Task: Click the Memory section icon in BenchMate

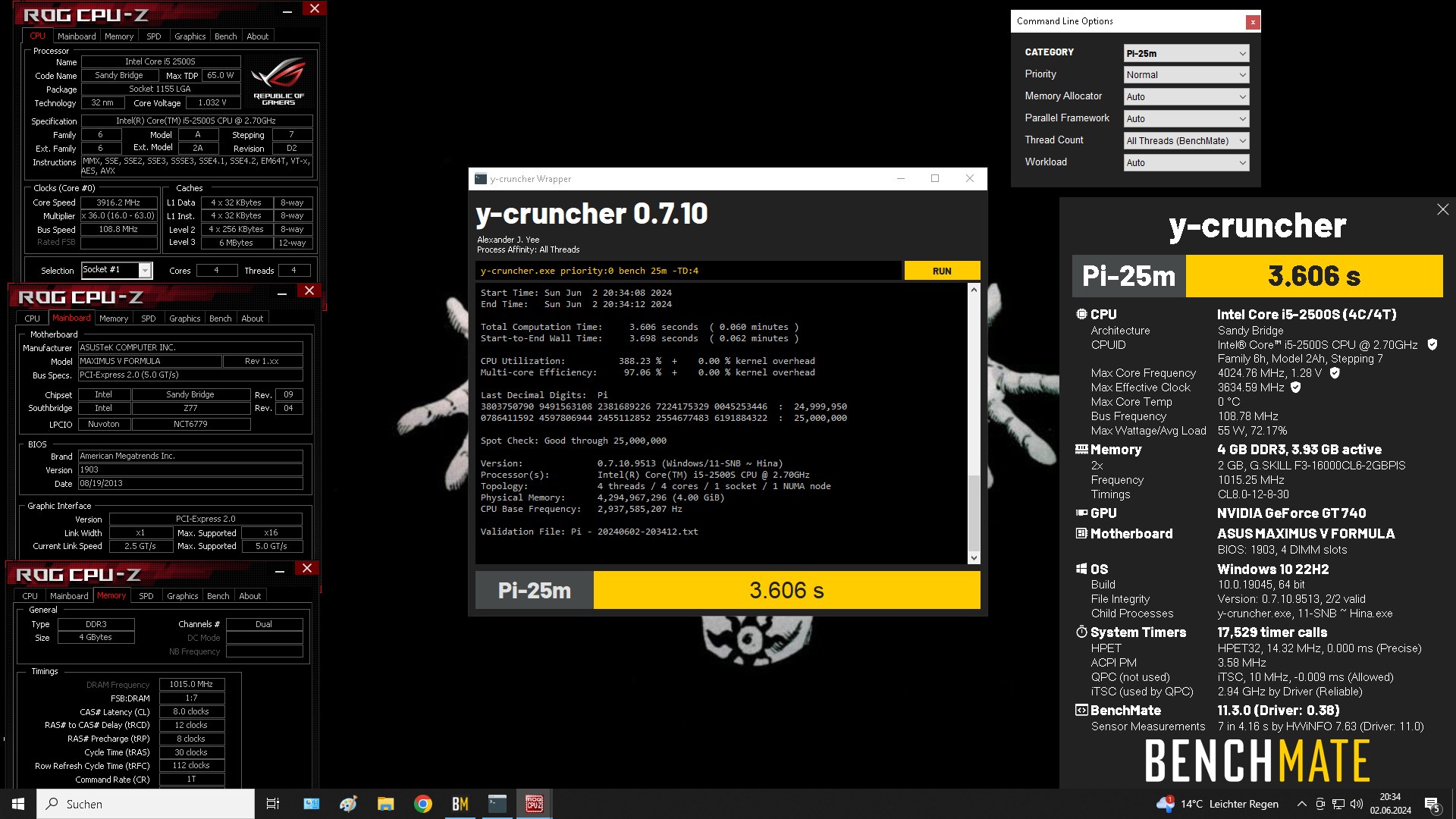Action: coord(1081,449)
